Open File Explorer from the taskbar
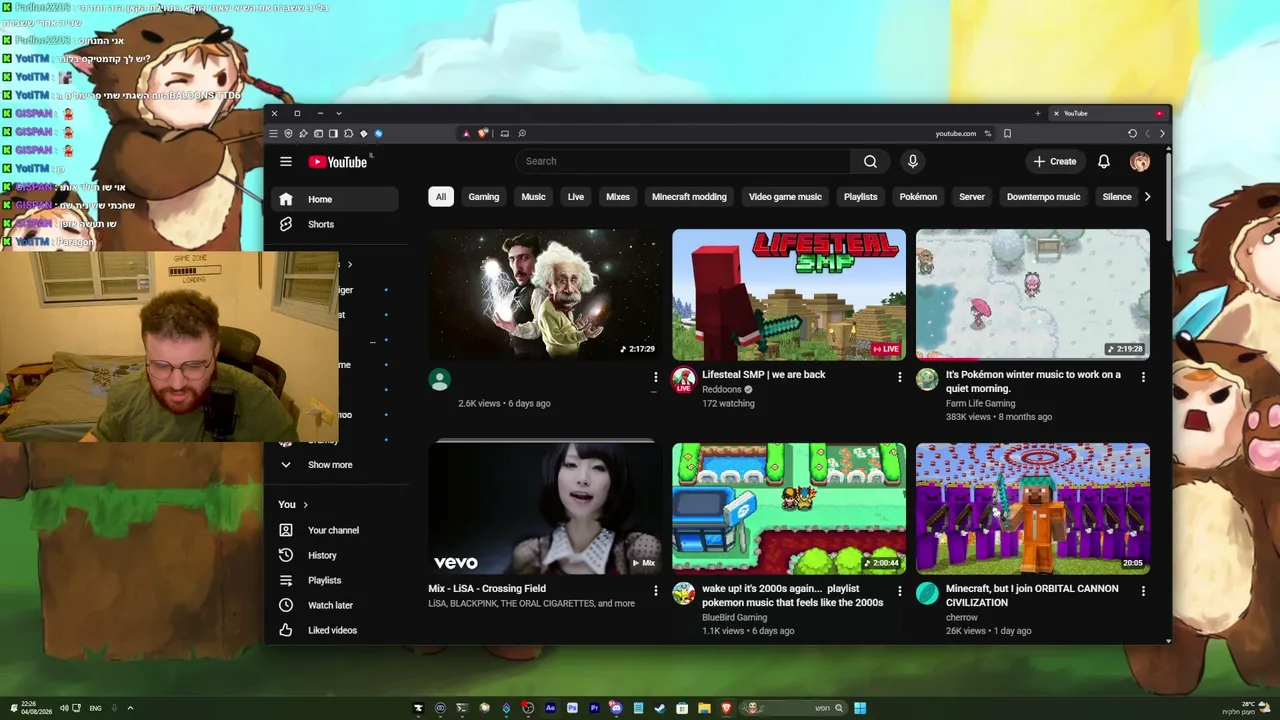Screen dimensions: 1280x720 point(704,708)
